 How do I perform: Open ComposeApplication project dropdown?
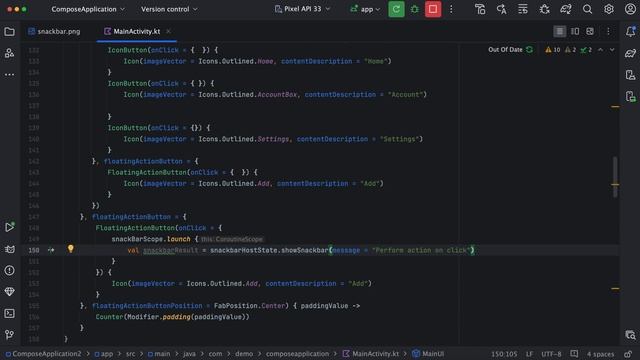click(88, 9)
